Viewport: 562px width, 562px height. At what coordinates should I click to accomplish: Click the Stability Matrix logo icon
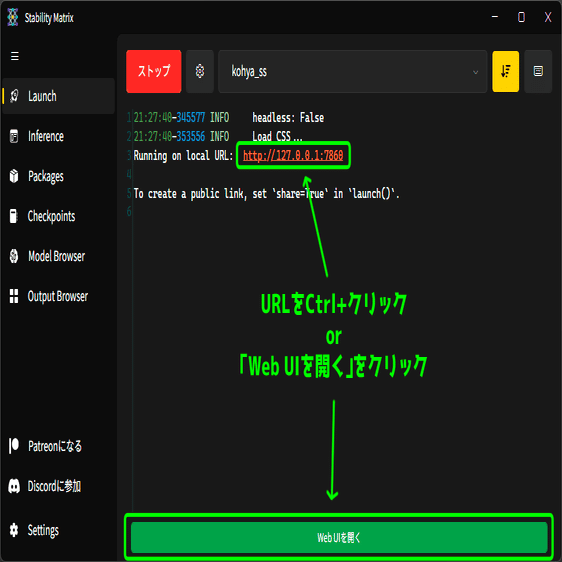coord(13,17)
